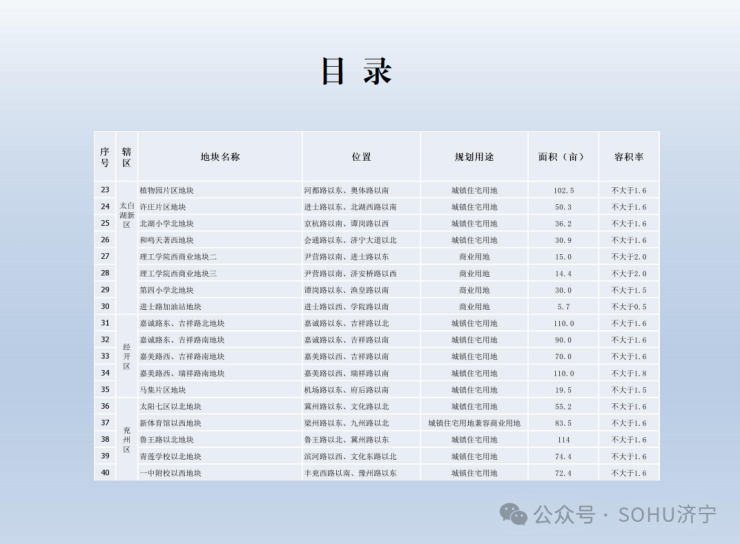Click location 丰兖西路以南、豫州路以东
Image resolution: width=740 pixels, height=544 pixels.
pyautogui.click(x=350, y=473)
